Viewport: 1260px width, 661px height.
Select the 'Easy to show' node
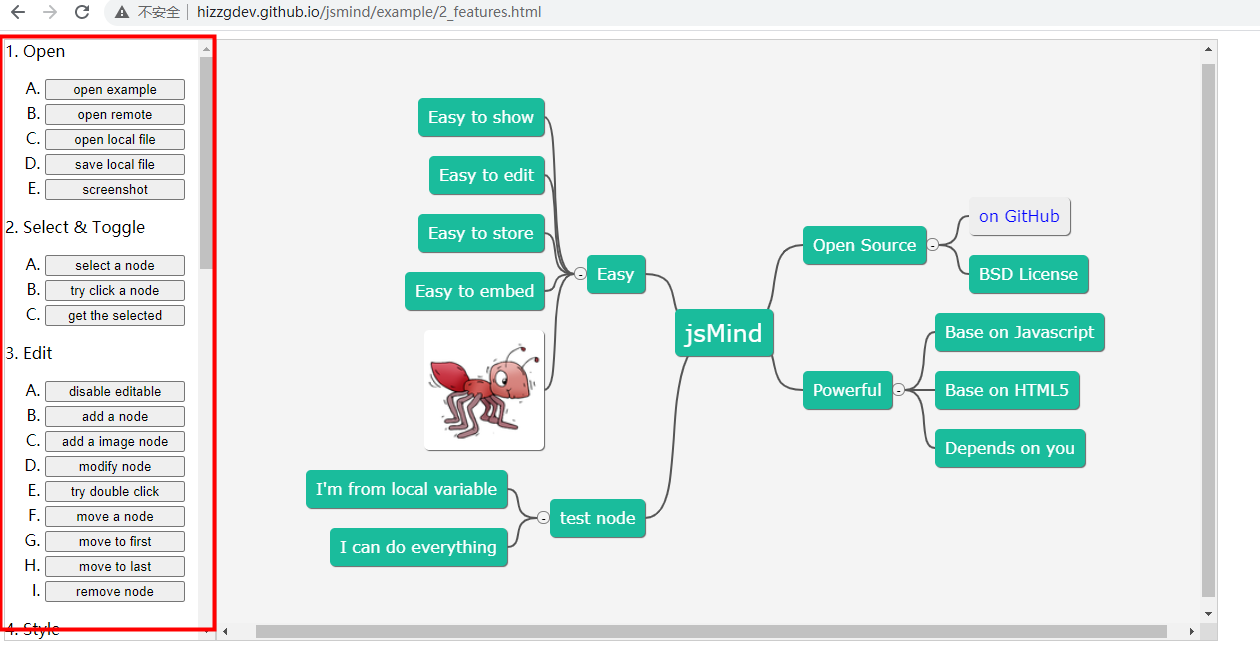[481, 117]
